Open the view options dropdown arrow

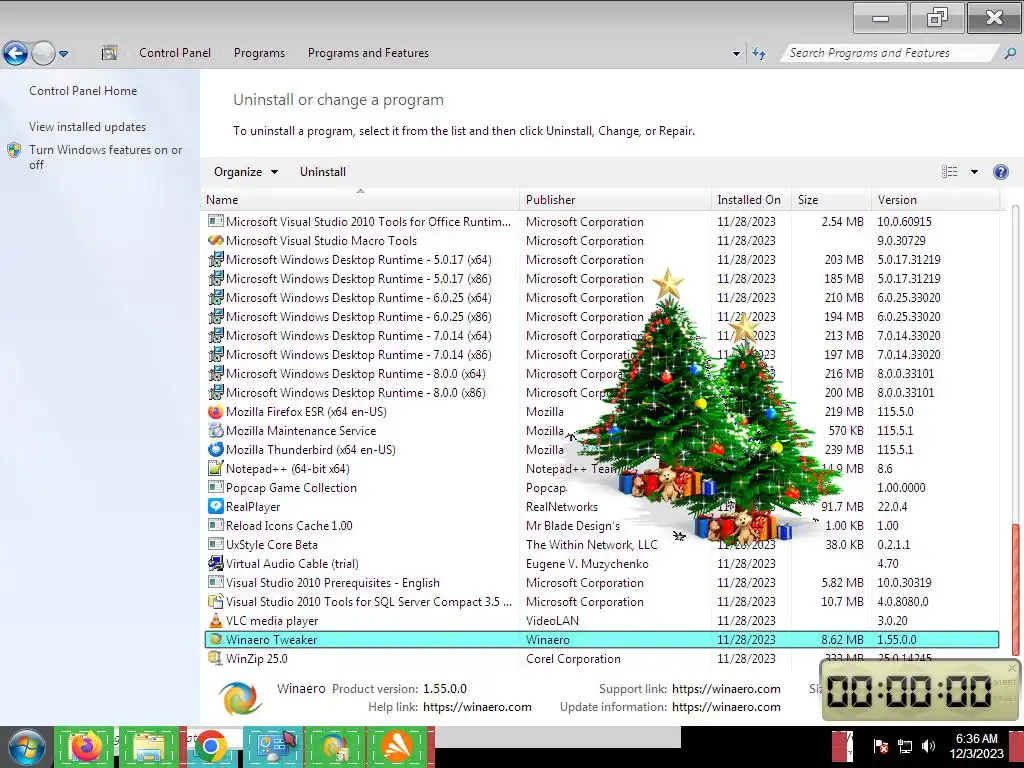point(974,172)
